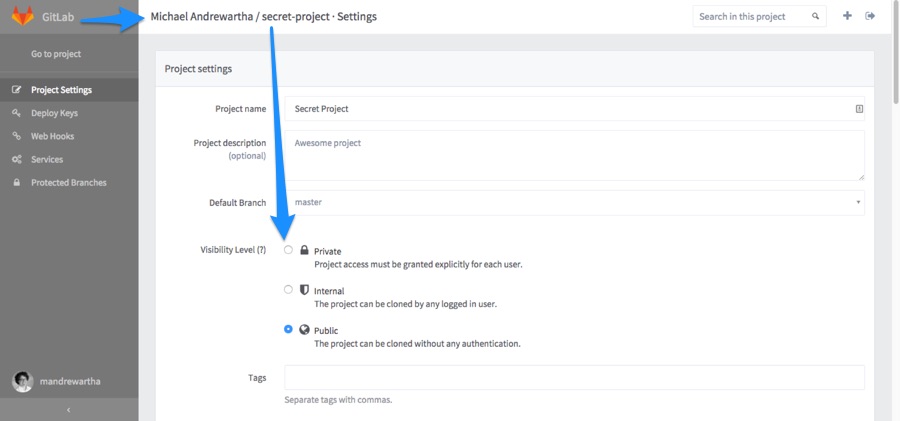Click the Project name input field

(x=575, y=109)
